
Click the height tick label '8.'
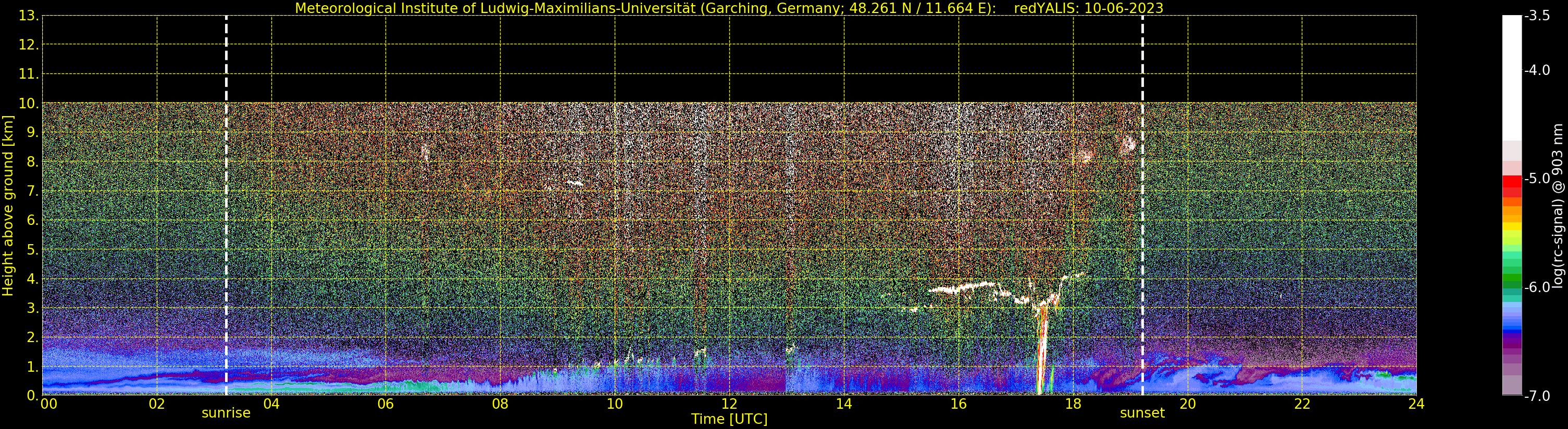(x=33, y=162)
